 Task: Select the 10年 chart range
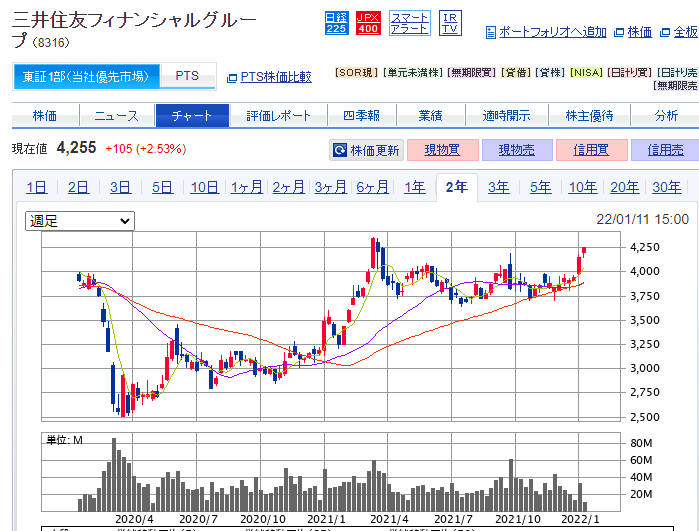(x=583, y=187)
